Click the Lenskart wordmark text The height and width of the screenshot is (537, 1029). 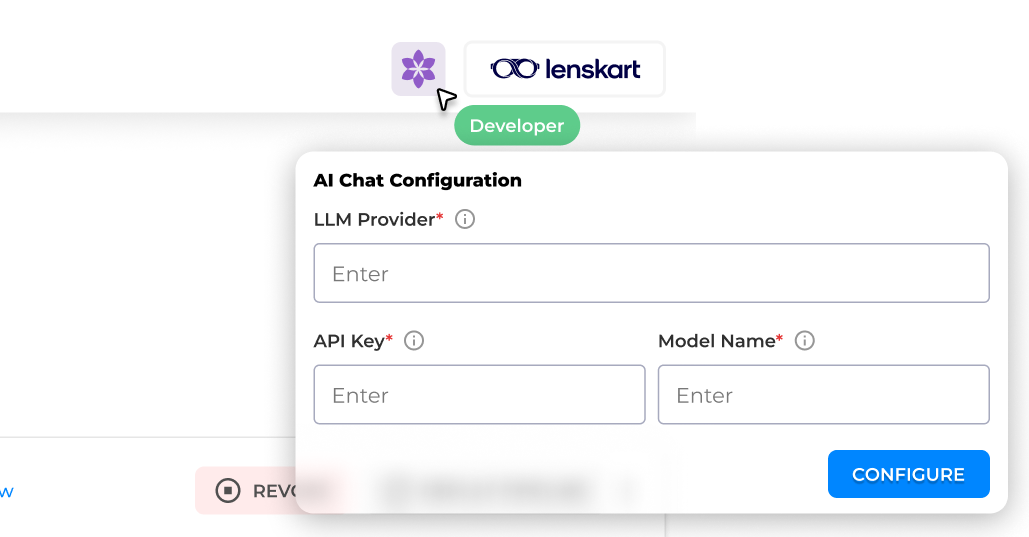(593, 69)
